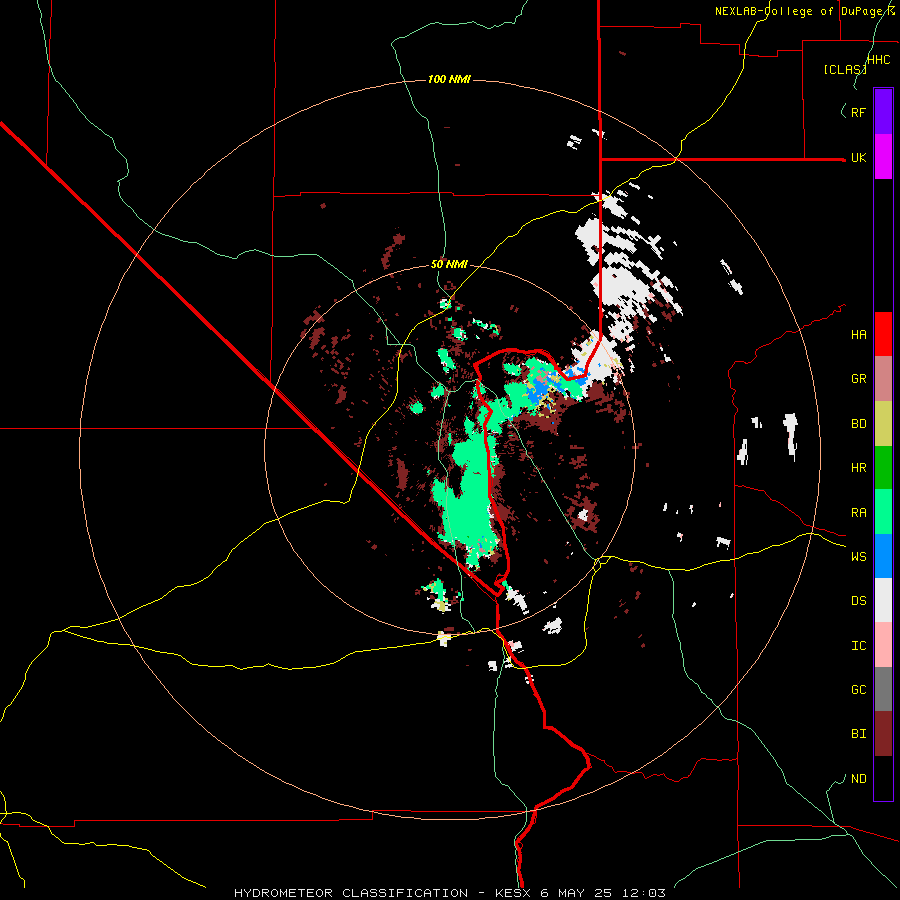Click the 'KESX' radar site identifier
Viewport: 900px width, 900px height.
[514, 893]
